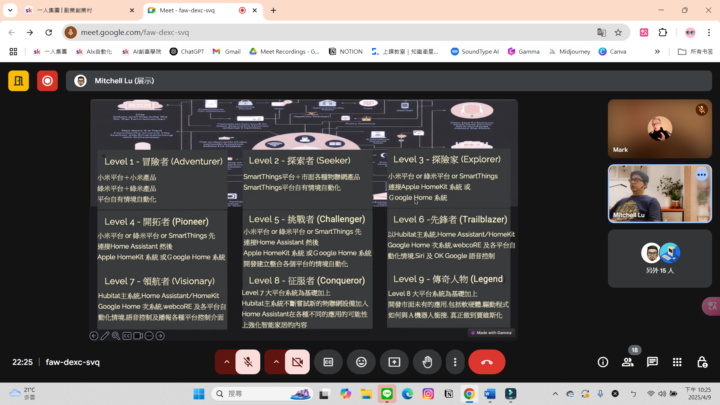720x405 pixels.
Task: Open the Windows Start menu
Action: pyautogui.click(x=199, y=394)
